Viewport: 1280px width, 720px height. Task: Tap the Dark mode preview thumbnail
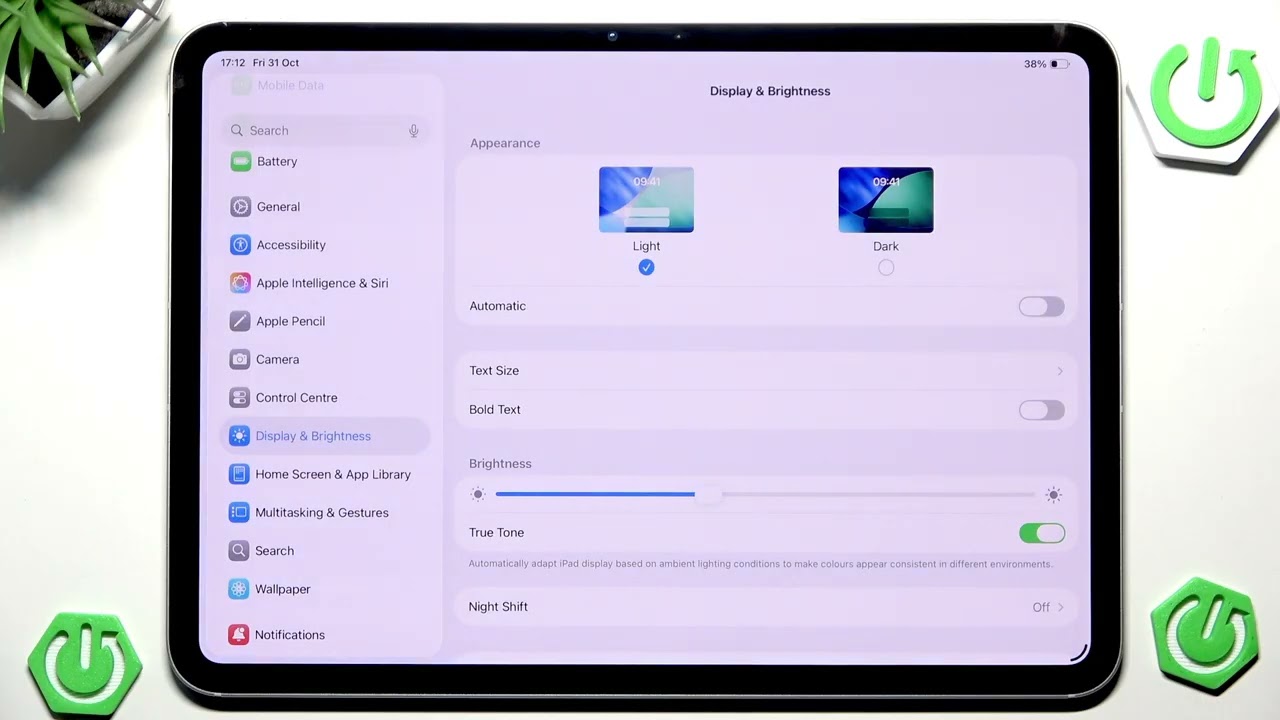click(x=886, y=200)
